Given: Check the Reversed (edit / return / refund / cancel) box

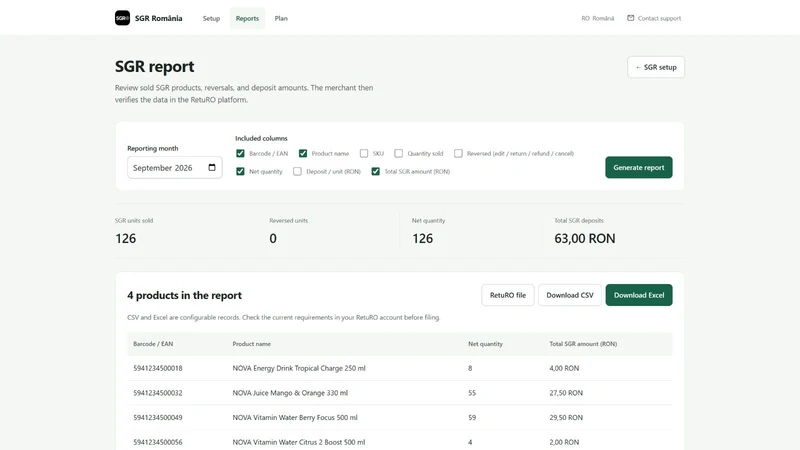Looking at the screenshot, I should click(x=458, y=153).
